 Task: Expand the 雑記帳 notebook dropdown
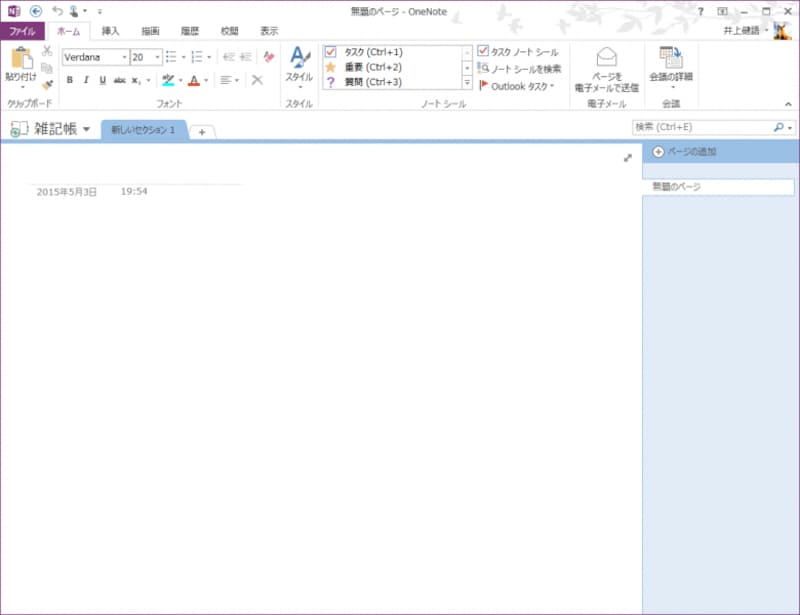(87, 129)
